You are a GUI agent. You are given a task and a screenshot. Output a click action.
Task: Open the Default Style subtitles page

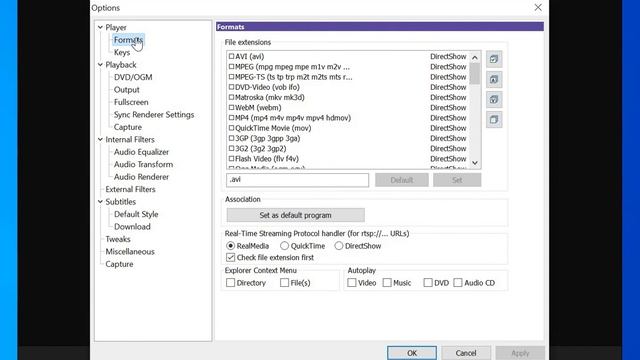pos(136,214)
